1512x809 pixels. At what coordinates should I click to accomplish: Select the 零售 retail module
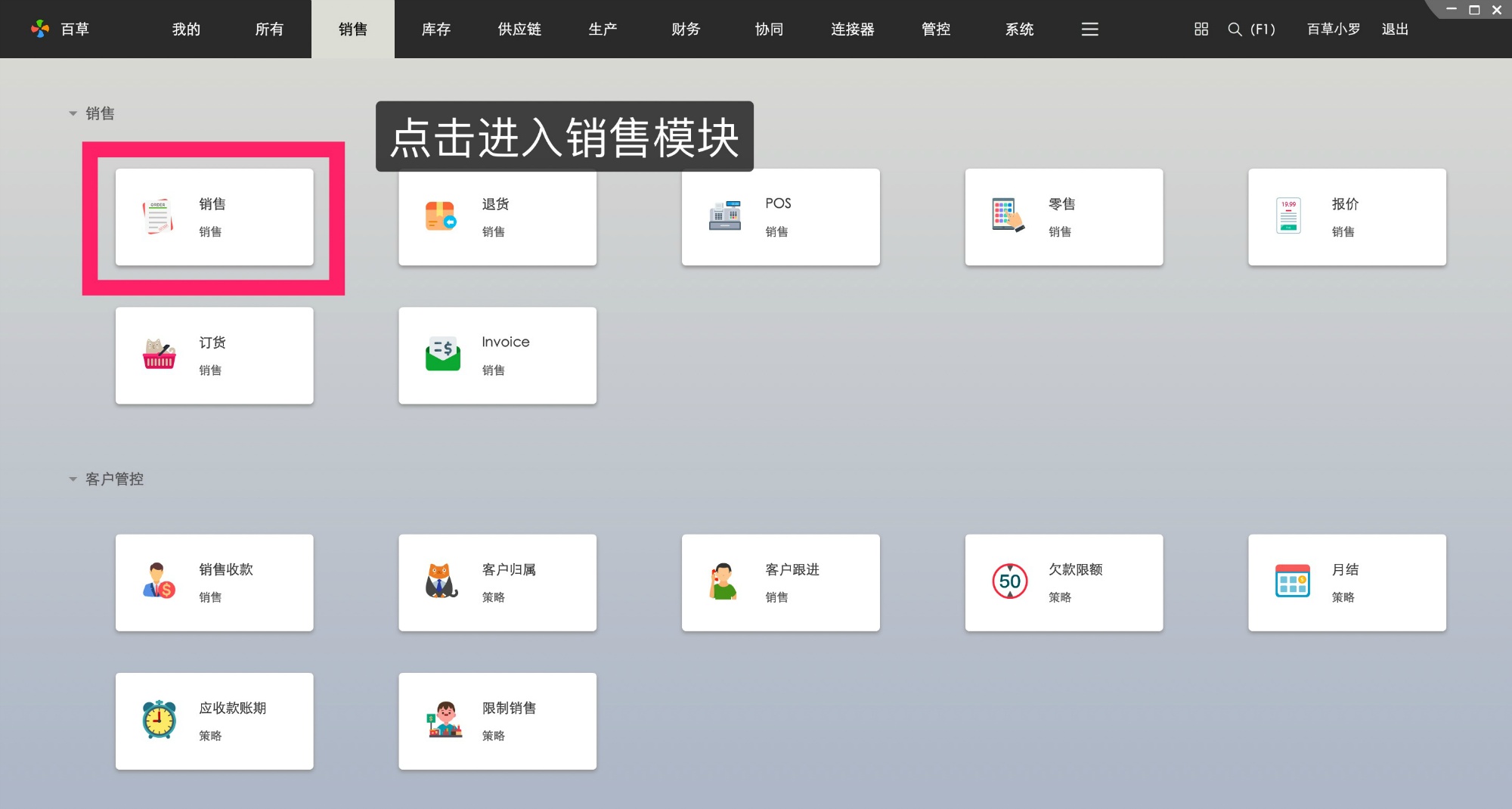(x=1063, y=217)
